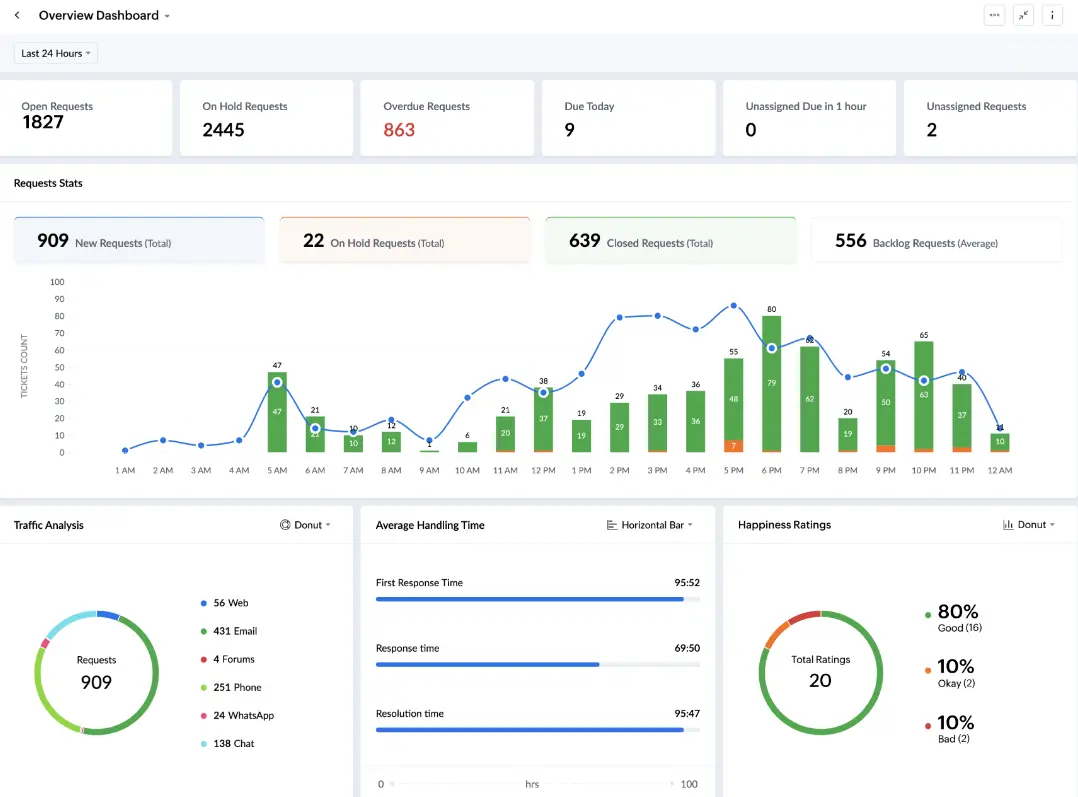
Task: Open the dashboard info icon
Action: 1052,15
